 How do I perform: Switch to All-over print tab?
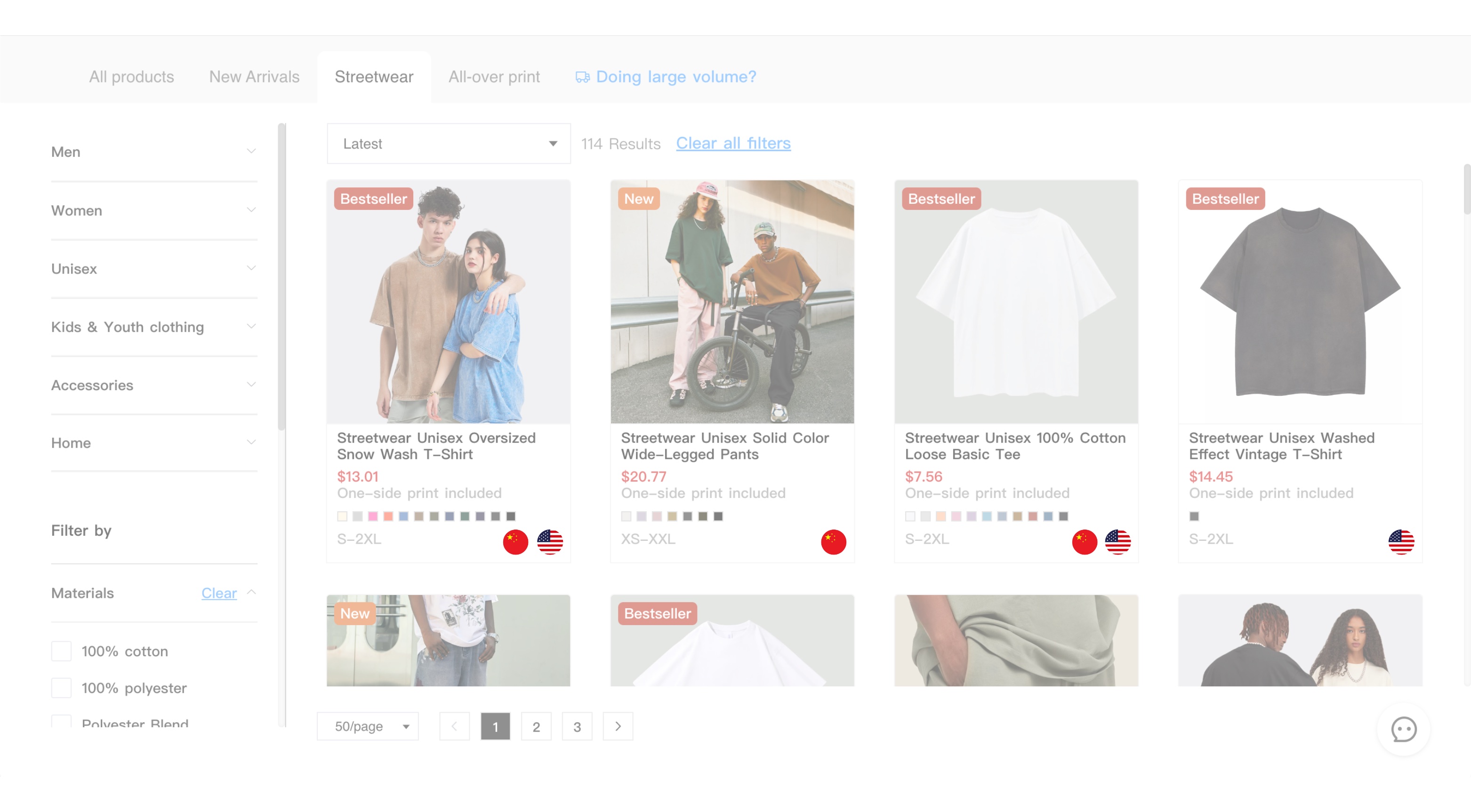coord(494,75)
